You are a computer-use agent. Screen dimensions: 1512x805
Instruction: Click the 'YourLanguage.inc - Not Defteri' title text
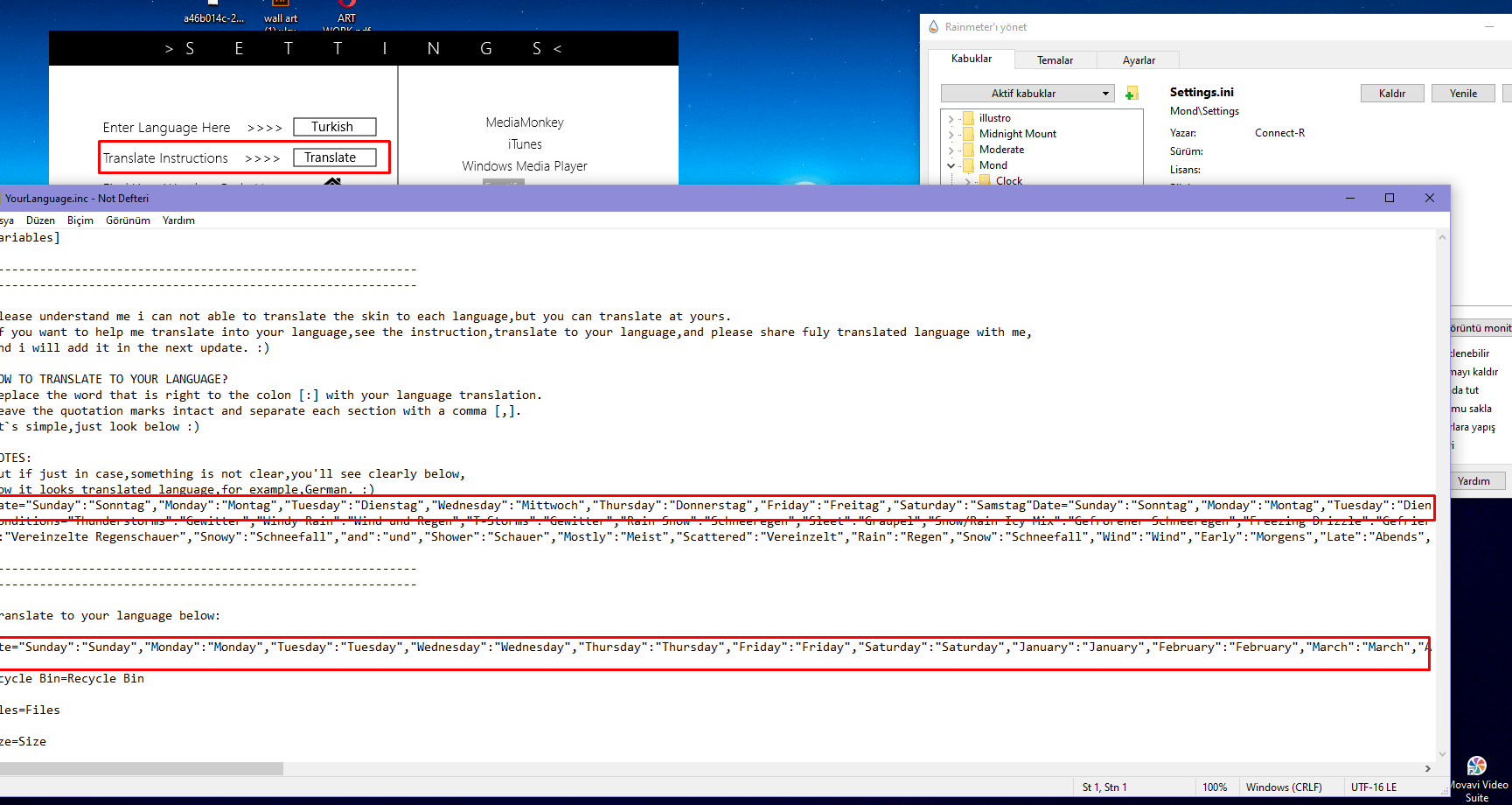[x=77, y=199]
